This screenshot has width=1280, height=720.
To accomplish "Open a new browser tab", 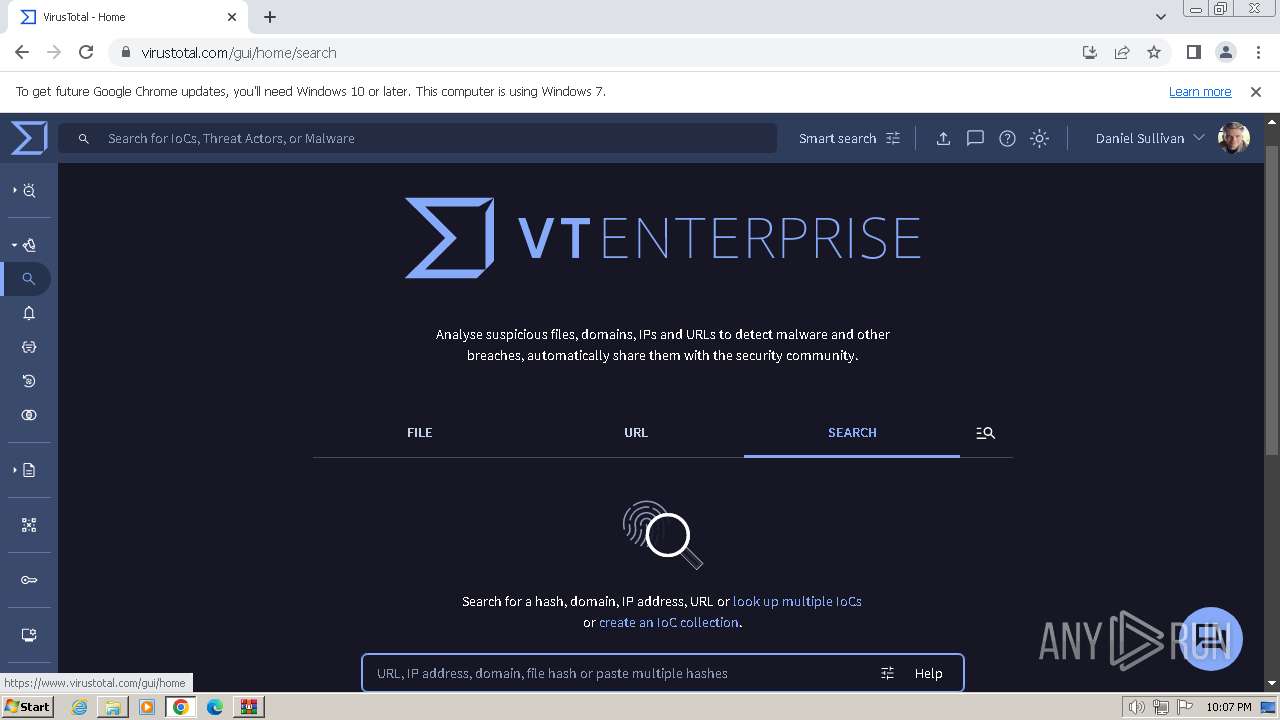I will coord(270,17).
